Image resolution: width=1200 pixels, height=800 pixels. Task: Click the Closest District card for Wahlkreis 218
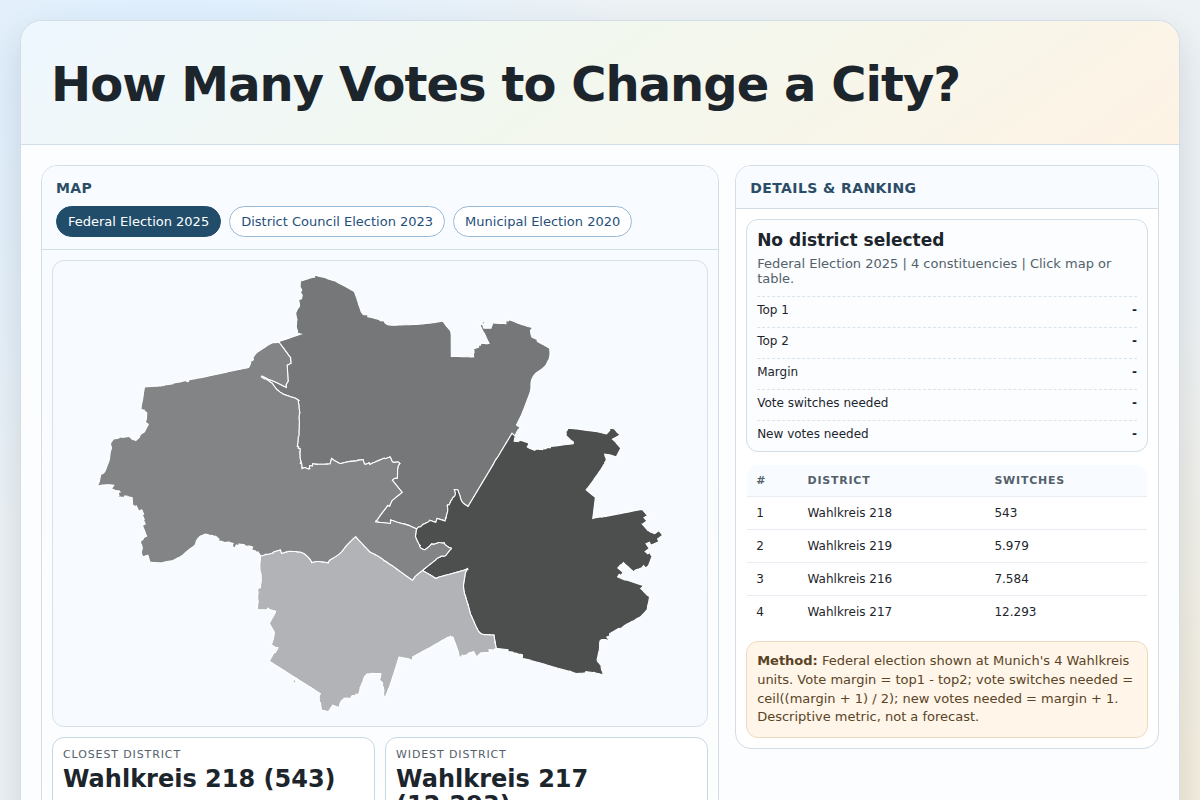(x=213, y=770)
